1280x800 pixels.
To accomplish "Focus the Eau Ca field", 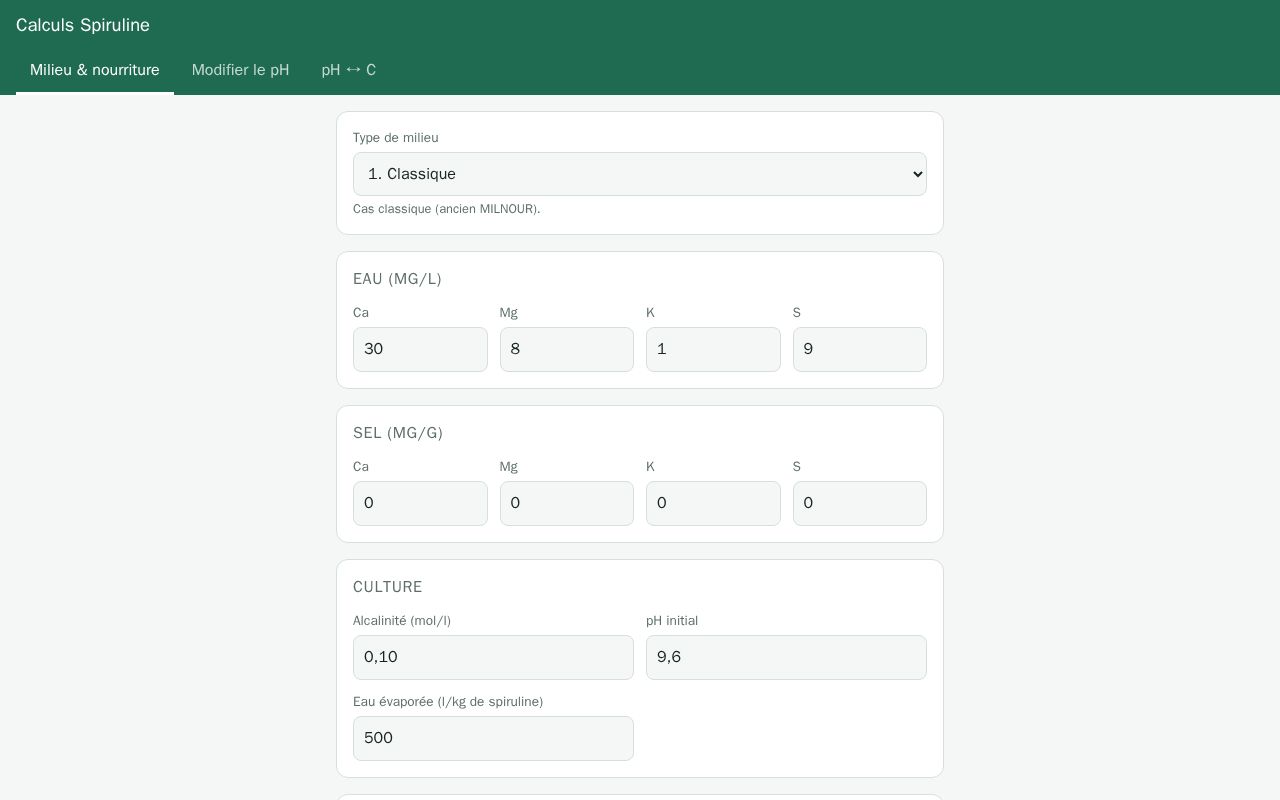I will pos(420,349).
